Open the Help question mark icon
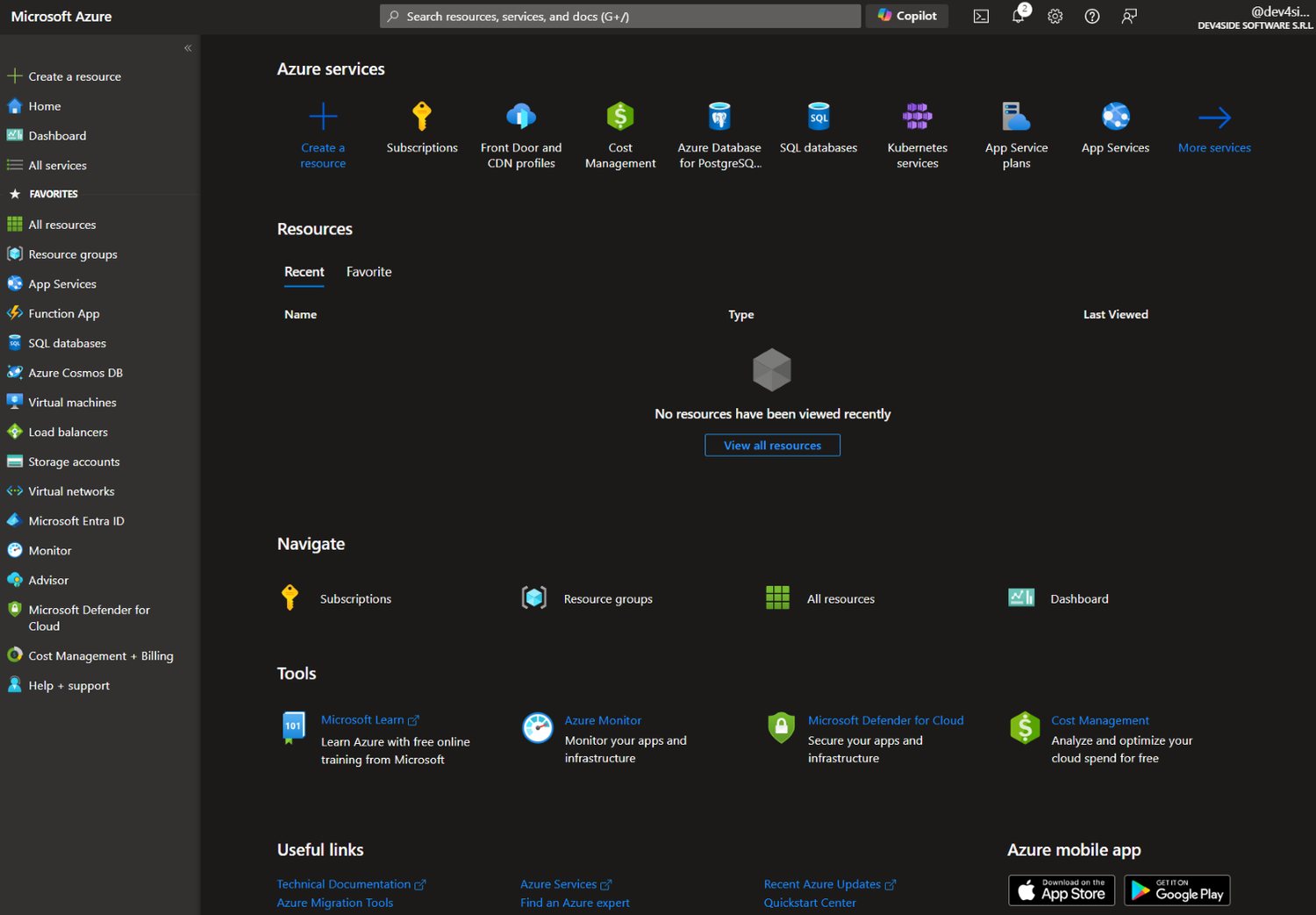 click(x=1092, y=17)
